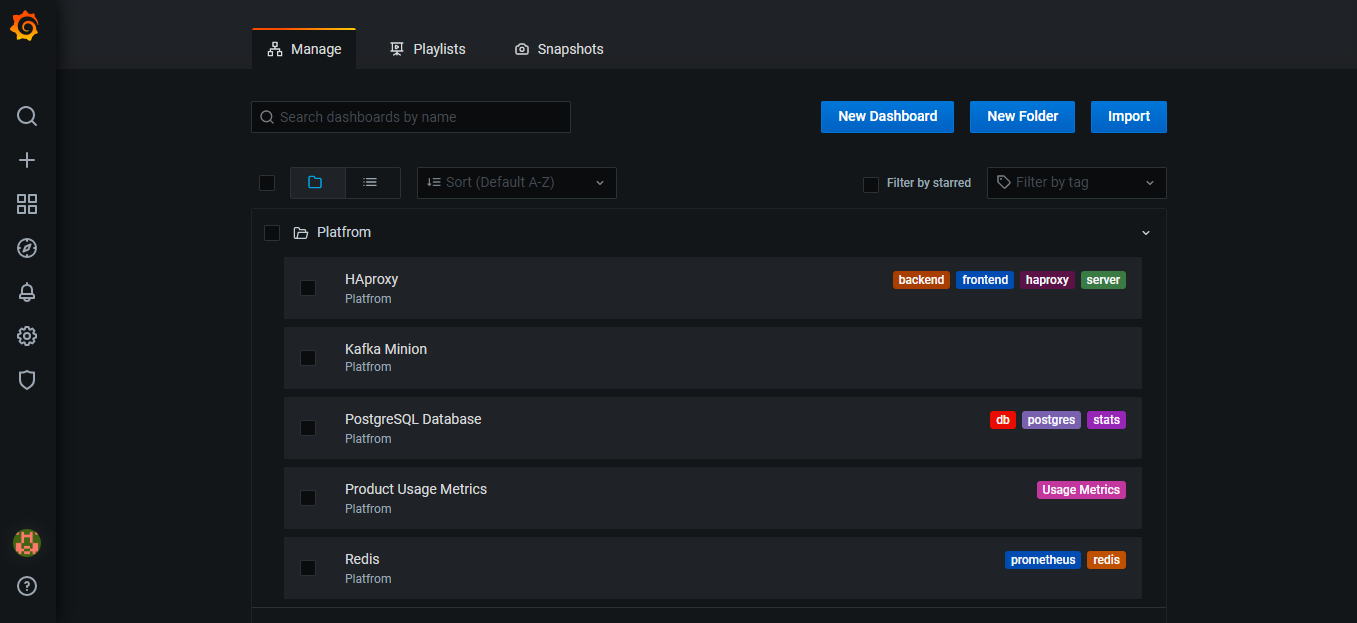Click the server tag on HAproxy
The height and width of the screenshot is (623, 1357).
pyautogui.click(x=1103, y=280)
